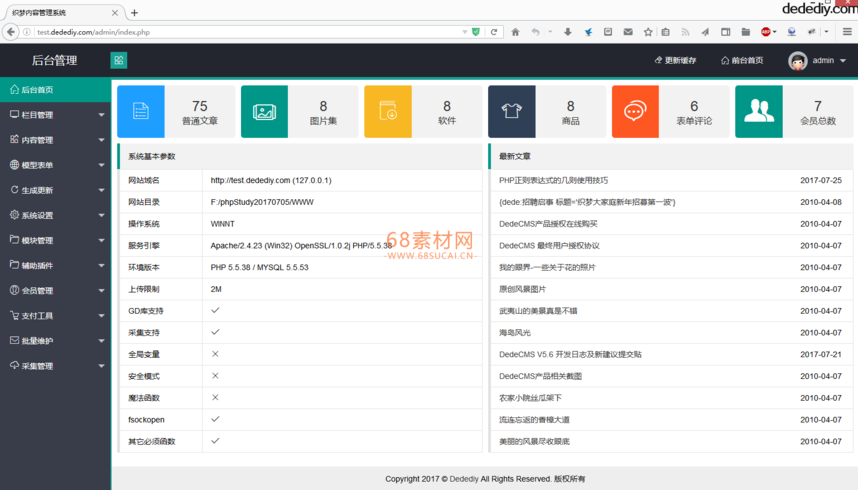
Task: Open 支付工具 sidebar menu
Action: pyautogui.click(x=55, y=316)
